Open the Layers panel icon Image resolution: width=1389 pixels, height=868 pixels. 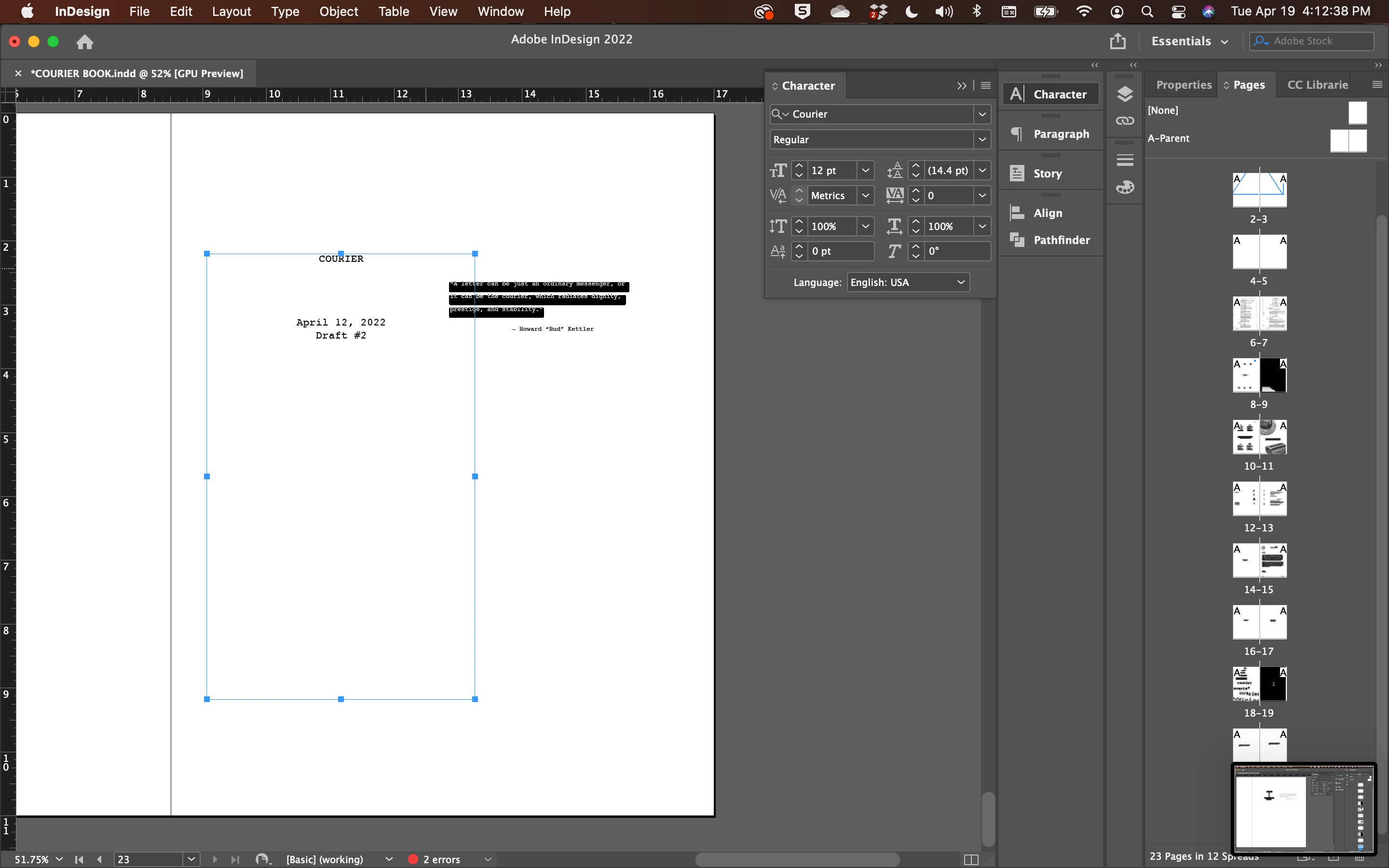1124,94
